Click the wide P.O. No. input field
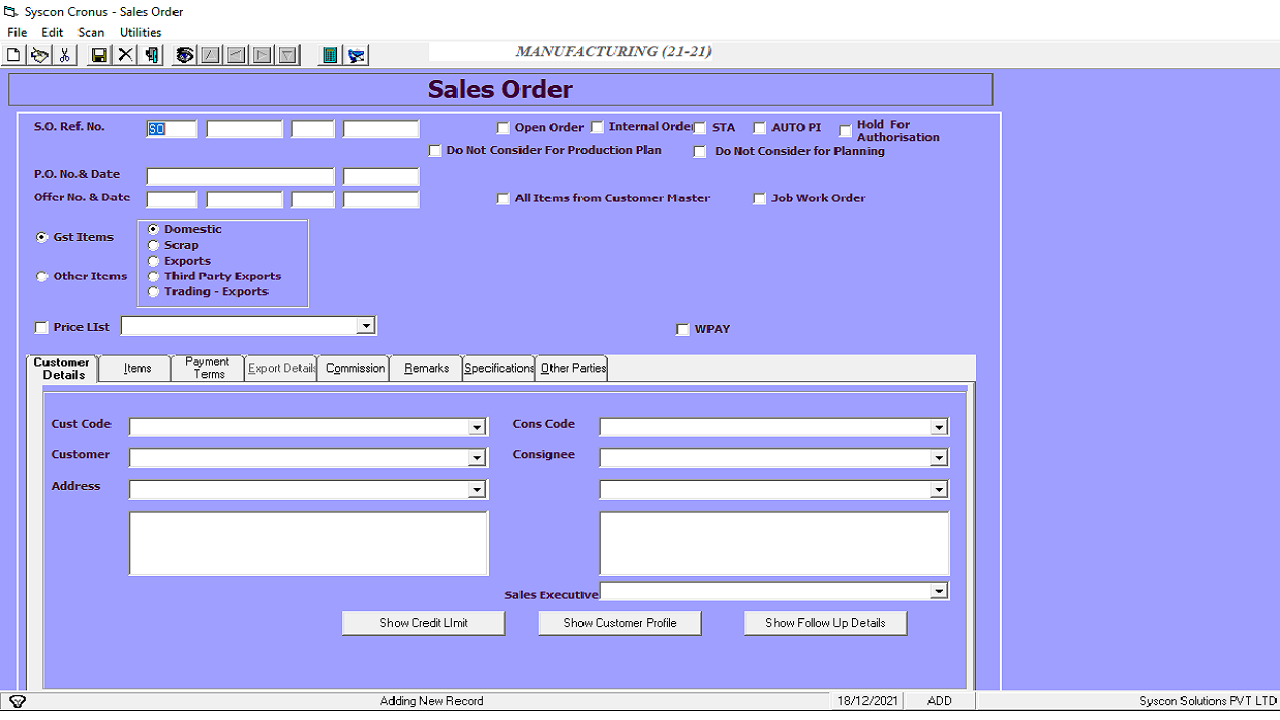This screenshot has width=1280, height=720. (240, 177)
